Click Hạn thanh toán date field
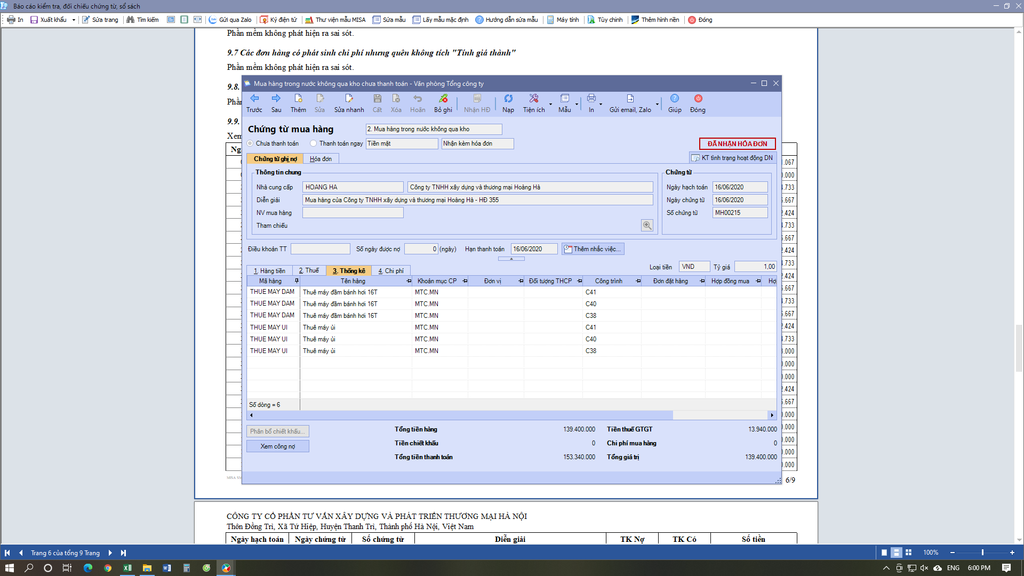Viewport: 1024px width, 576px height. [534, 249]
